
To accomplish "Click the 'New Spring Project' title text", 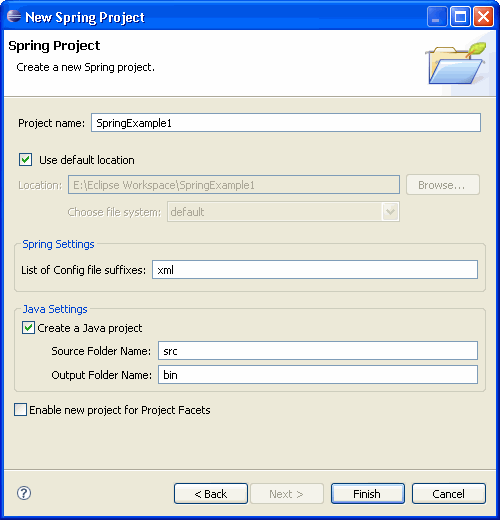I will click(x=85, y=17).
